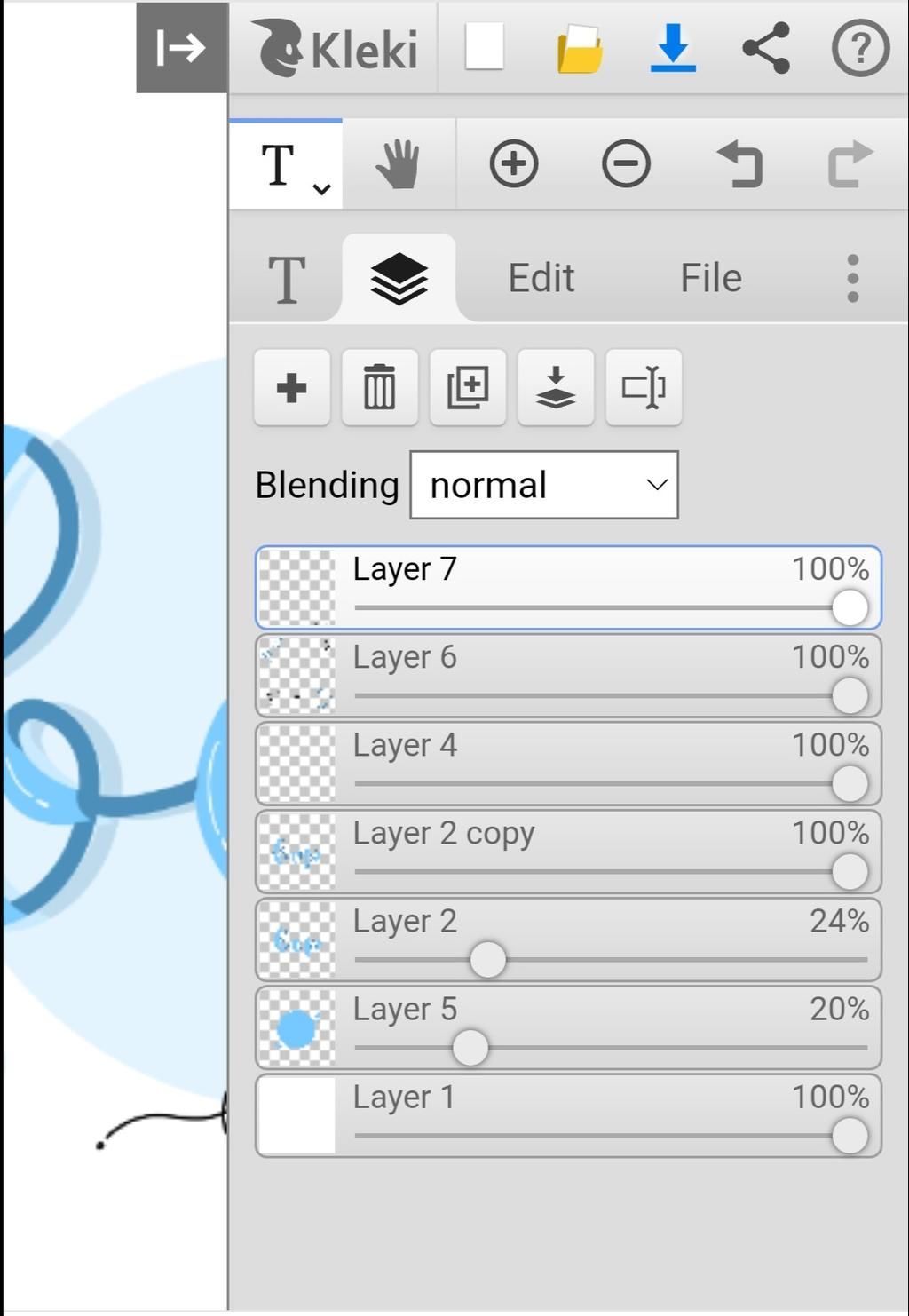Select the Hand pan tool
This screenshot has width=909, height=1316.
(398, 164)
